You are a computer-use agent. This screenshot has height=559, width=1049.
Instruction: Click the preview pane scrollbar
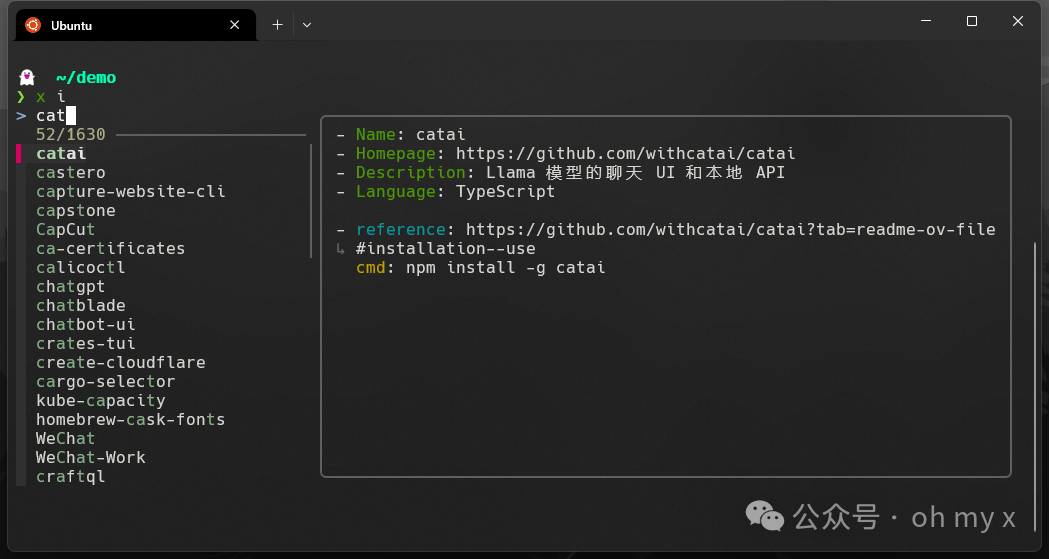point(1036,350)
